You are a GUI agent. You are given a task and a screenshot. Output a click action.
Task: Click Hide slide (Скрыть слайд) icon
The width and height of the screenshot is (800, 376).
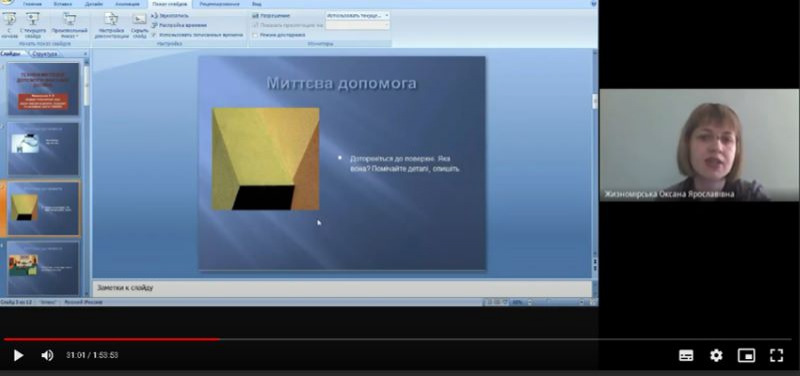coord(139,25)
